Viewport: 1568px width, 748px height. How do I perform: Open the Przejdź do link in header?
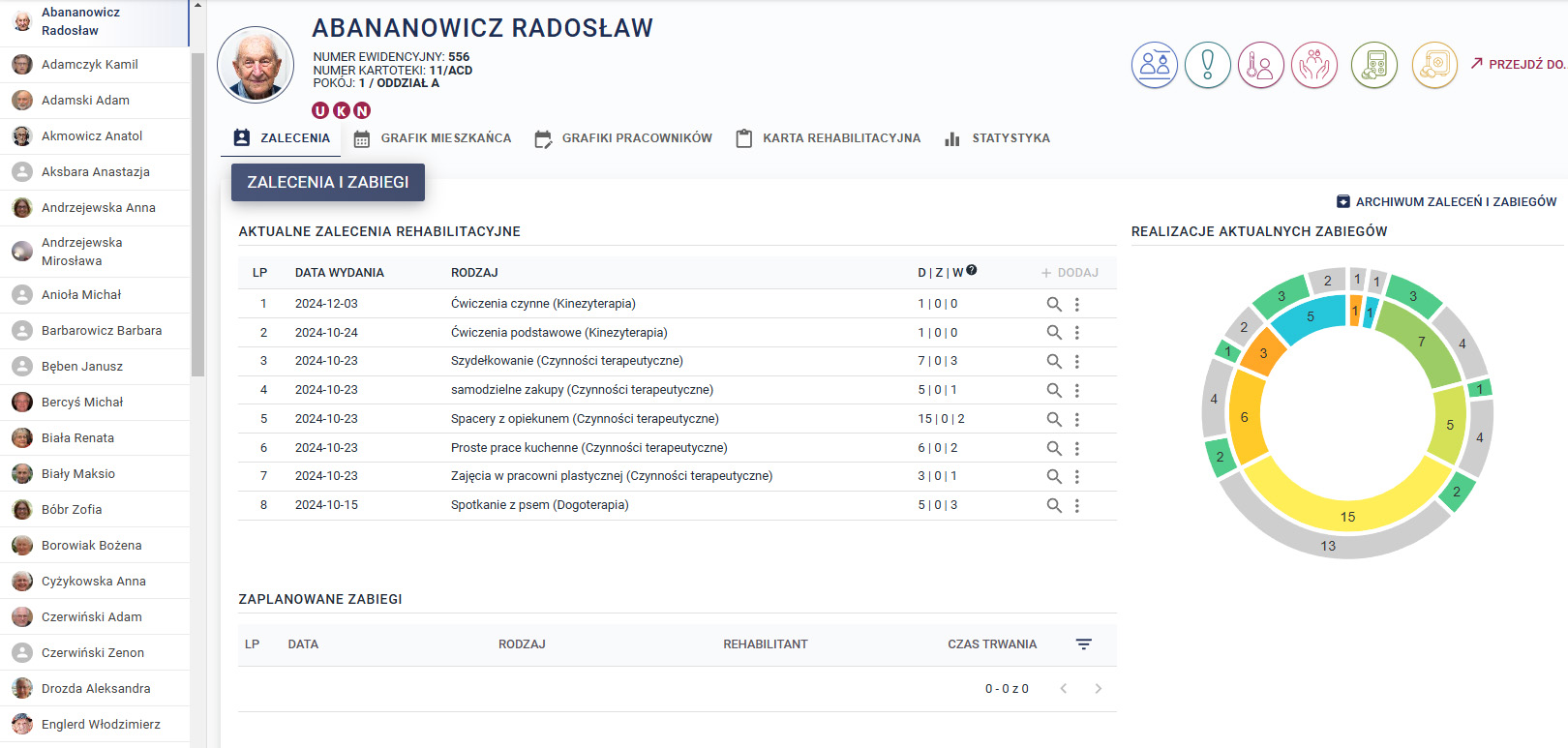coord(1517,64)
